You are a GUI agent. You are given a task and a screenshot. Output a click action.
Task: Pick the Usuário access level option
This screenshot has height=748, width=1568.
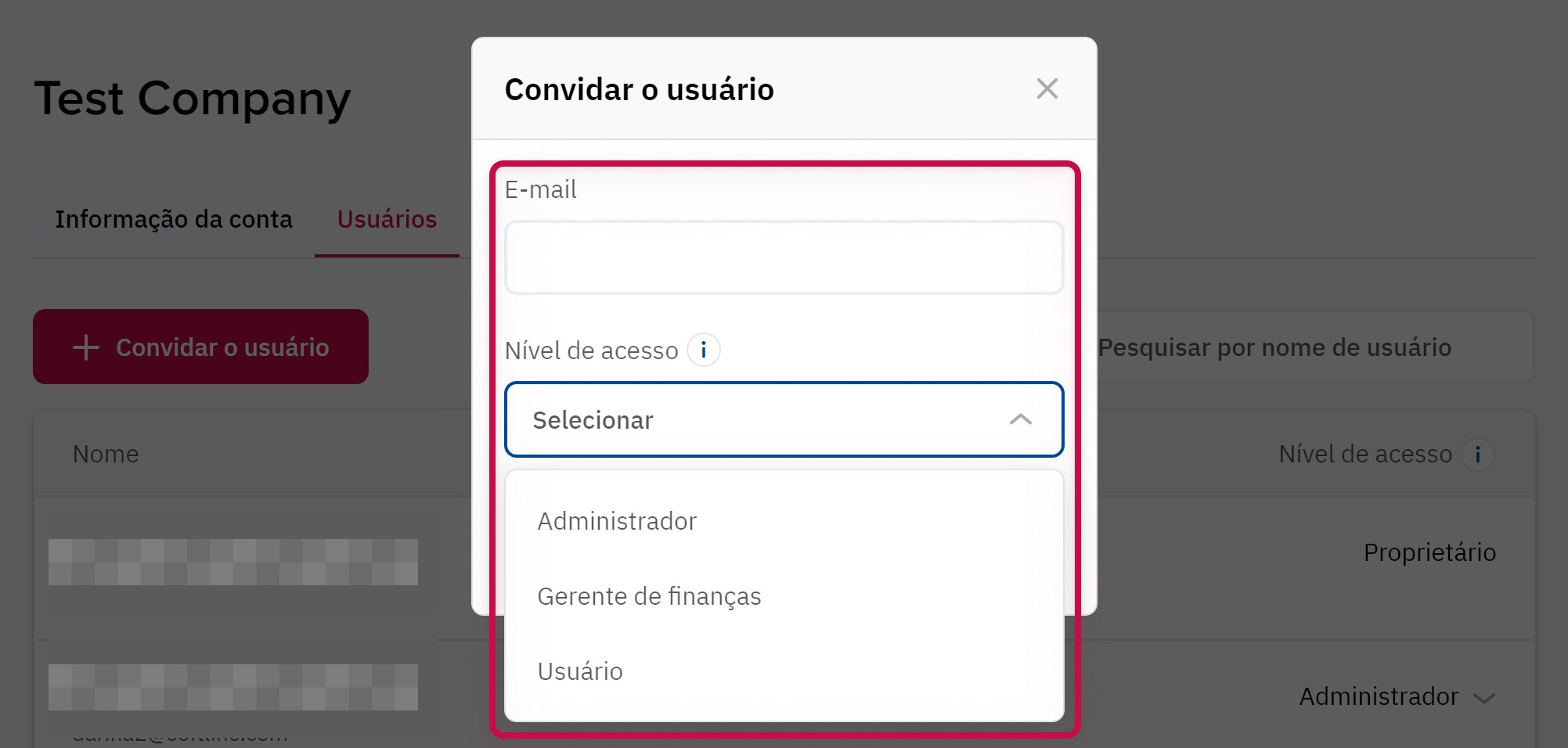click(x=580, y=671)
